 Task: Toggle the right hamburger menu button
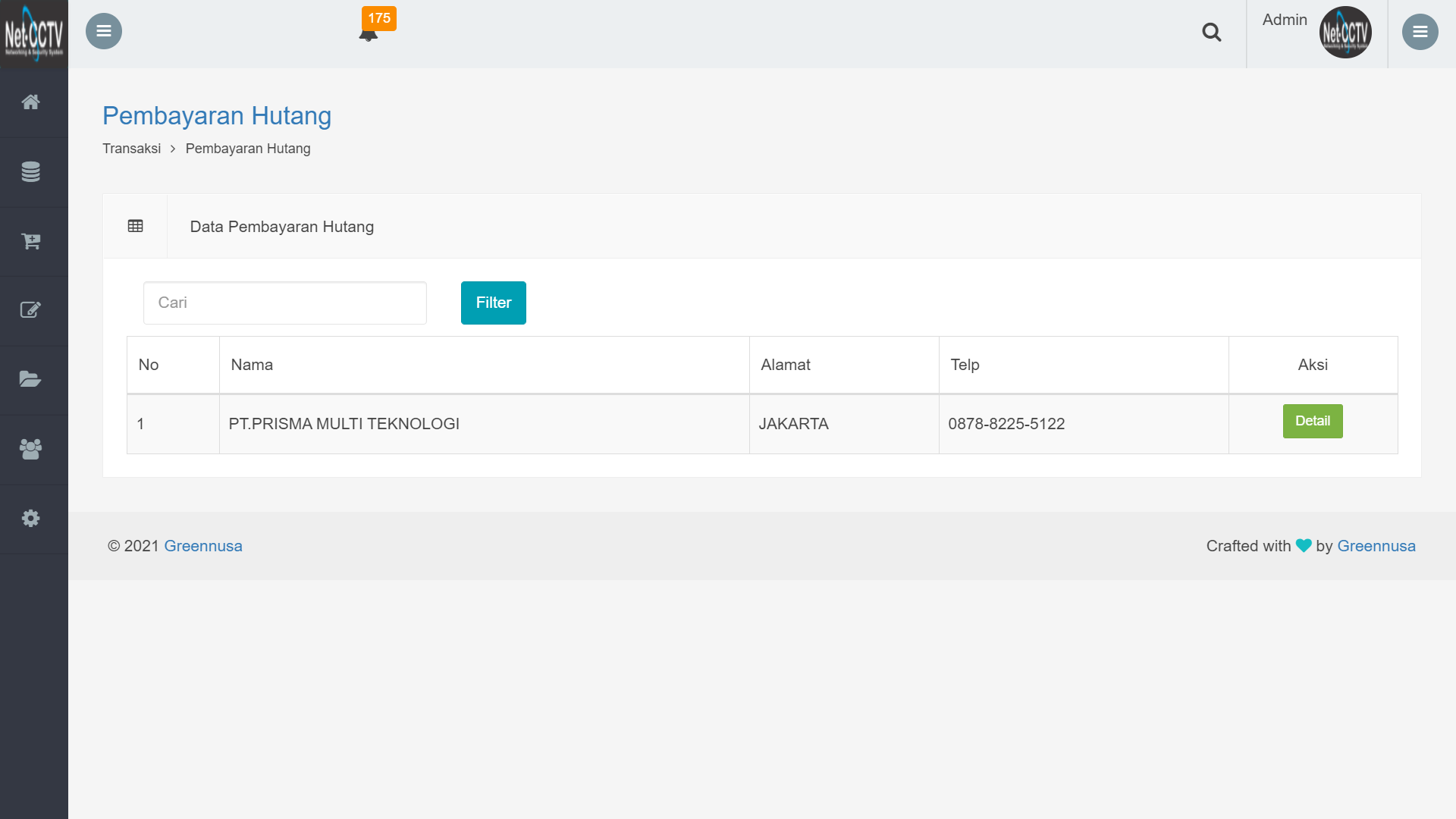(x=1420, y=32)
